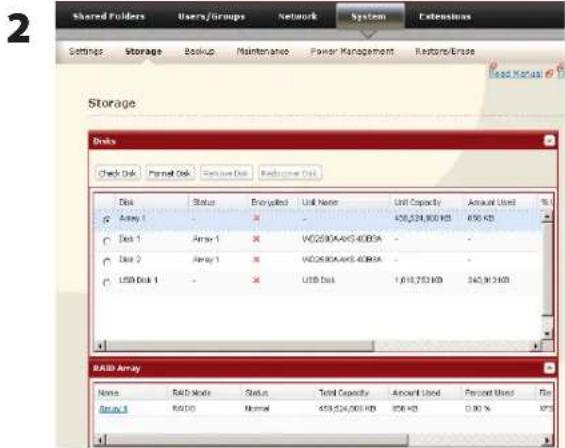Select the Disk 2 radio button

click(107, 261)
